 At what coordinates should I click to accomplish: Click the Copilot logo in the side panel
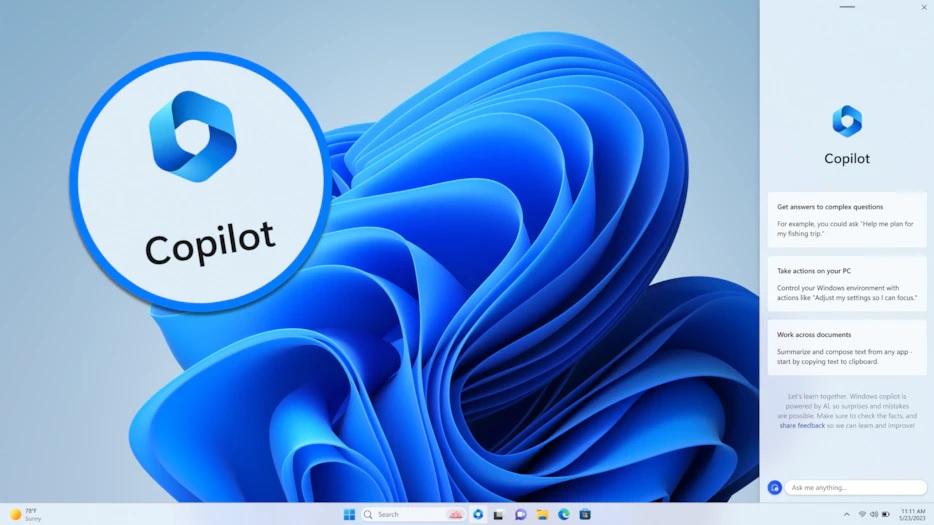(846, 121)
